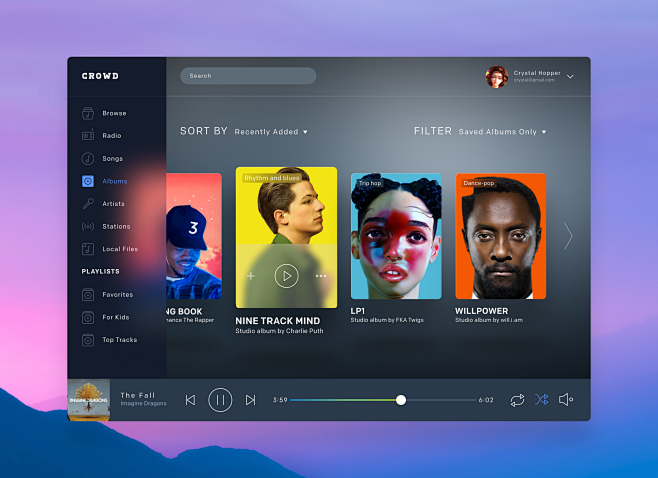Image resolution: width=658 pixels, height=478 pixels.
Task: Open Artists label
Action: click(x=113, y=204)
